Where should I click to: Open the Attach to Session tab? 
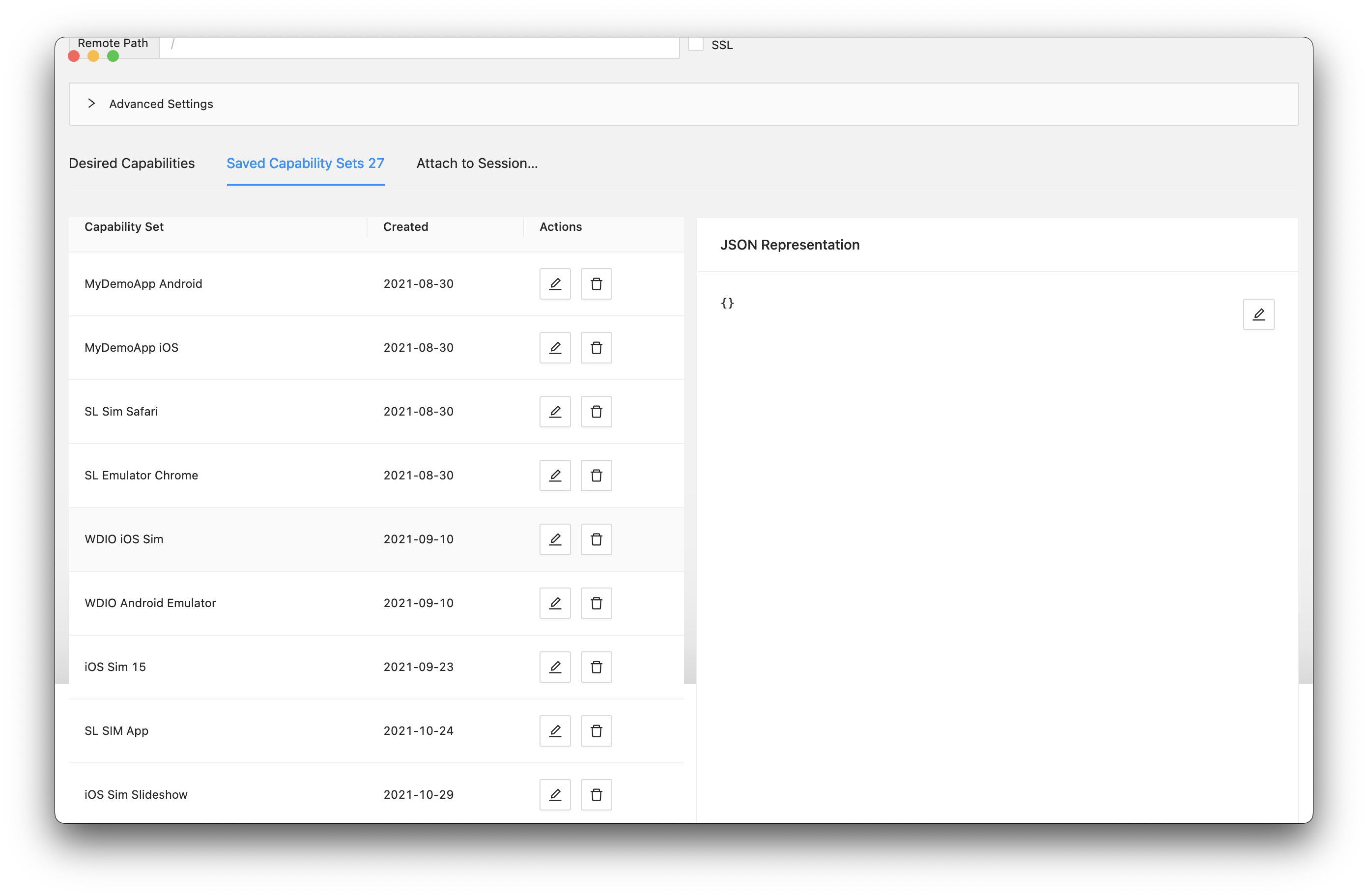click(x=477, y=163)
